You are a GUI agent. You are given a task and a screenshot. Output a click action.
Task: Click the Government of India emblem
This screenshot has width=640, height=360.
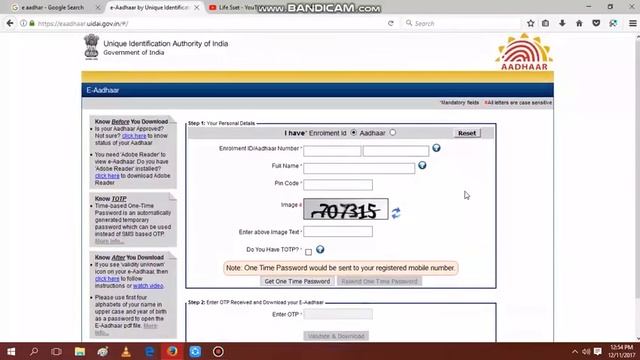click(91, 47)
